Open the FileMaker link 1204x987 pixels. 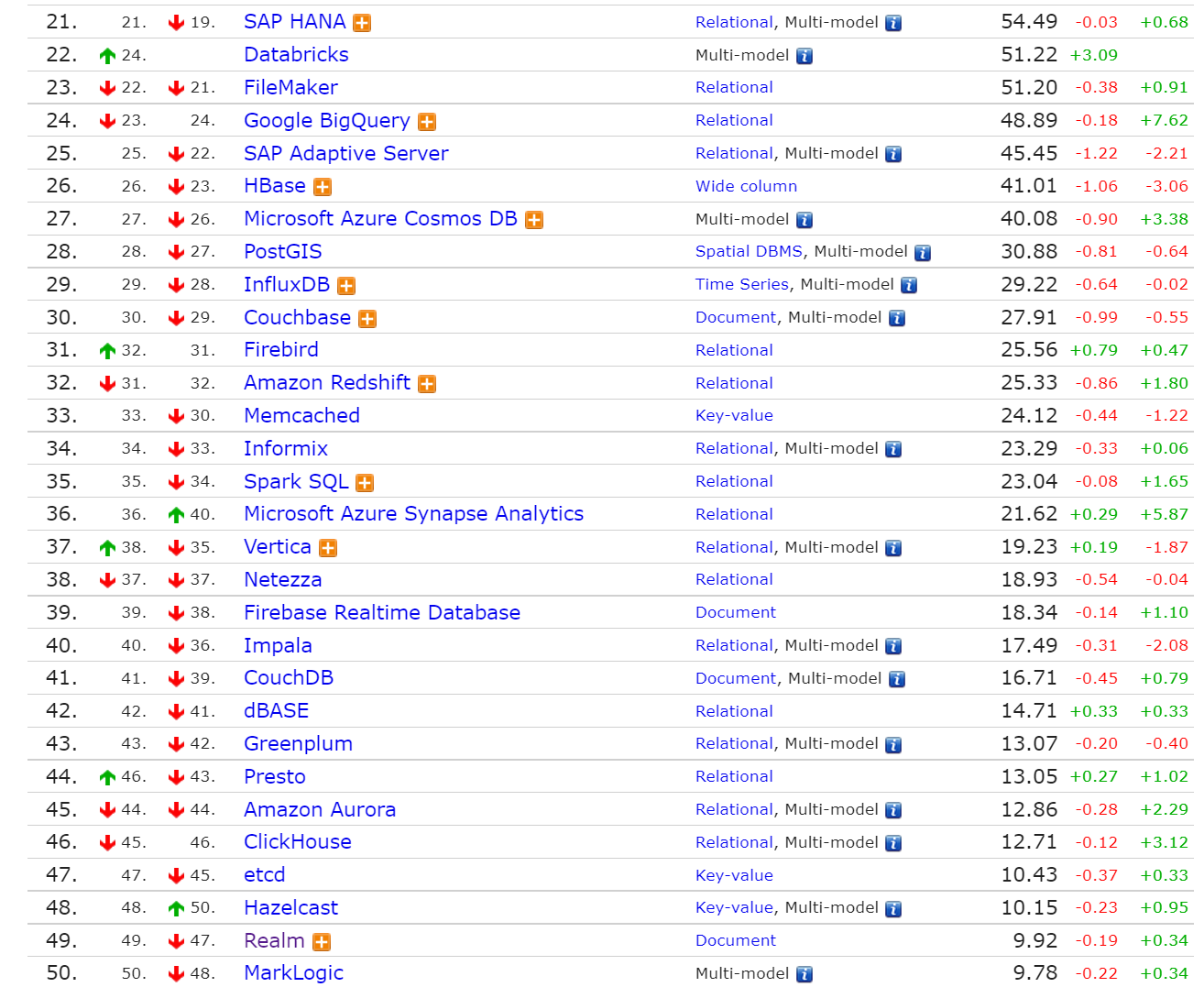[290, 88]
